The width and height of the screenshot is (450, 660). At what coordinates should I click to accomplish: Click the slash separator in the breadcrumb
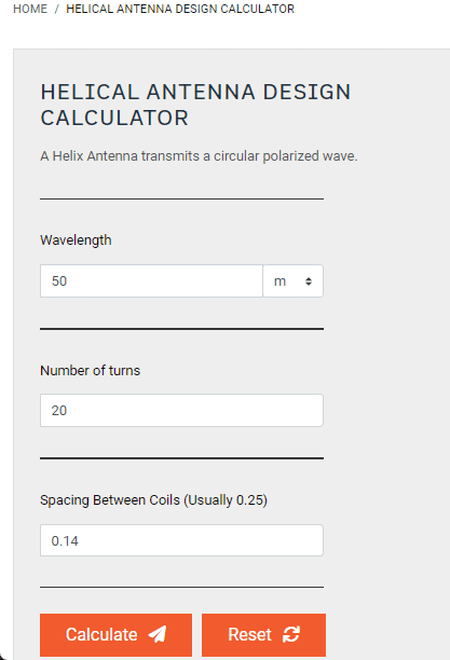pos(56,9)
